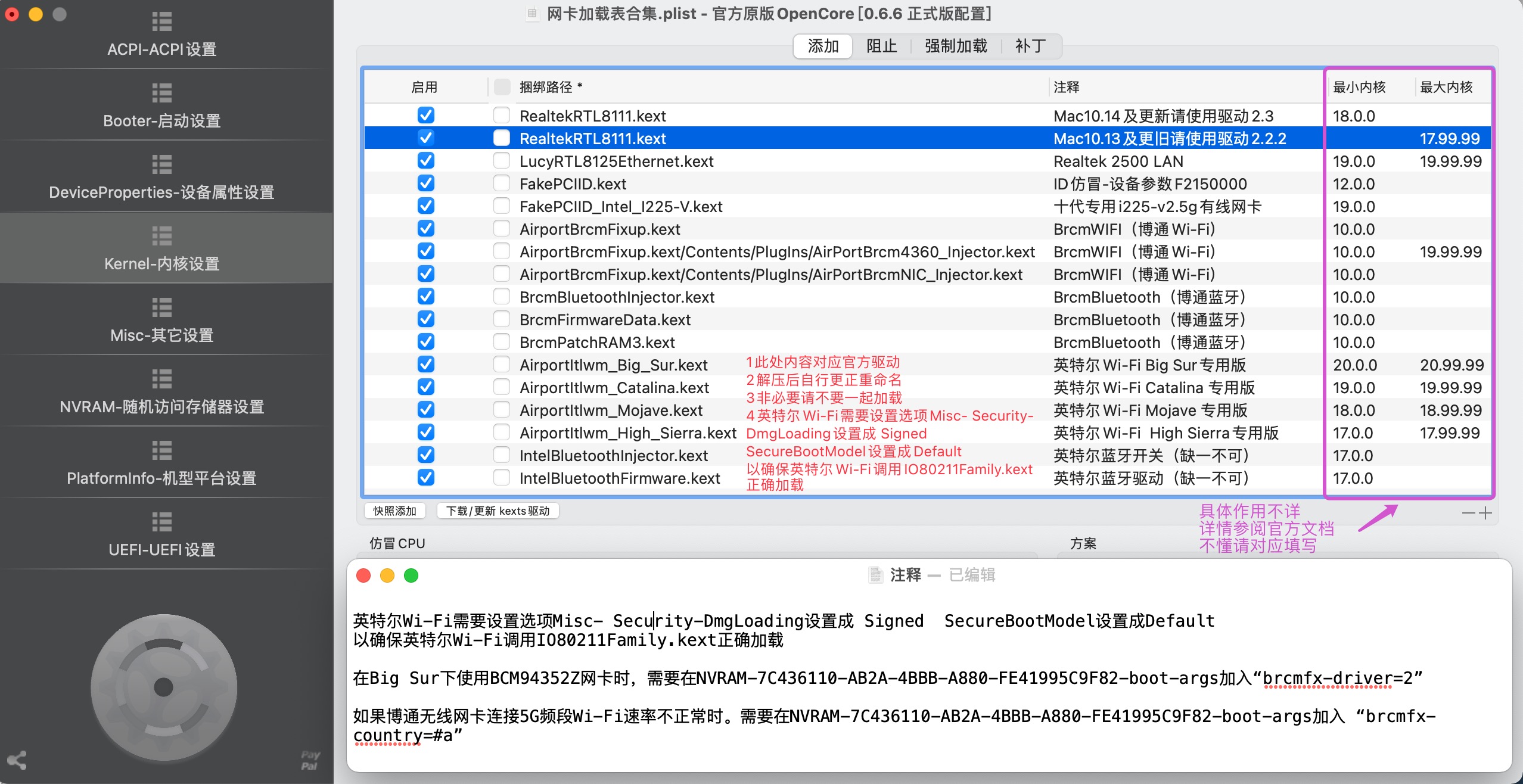
Task: Click 下载/更新 kexts驱动 button
Action: point(498,511)
